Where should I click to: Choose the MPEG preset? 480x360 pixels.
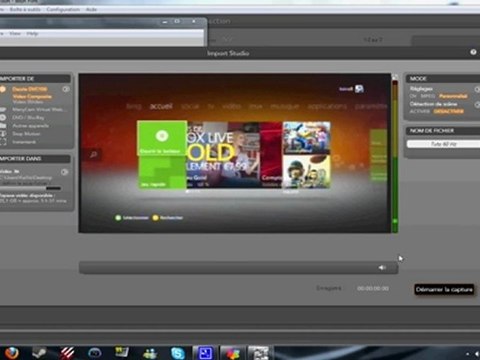point(428,96)
